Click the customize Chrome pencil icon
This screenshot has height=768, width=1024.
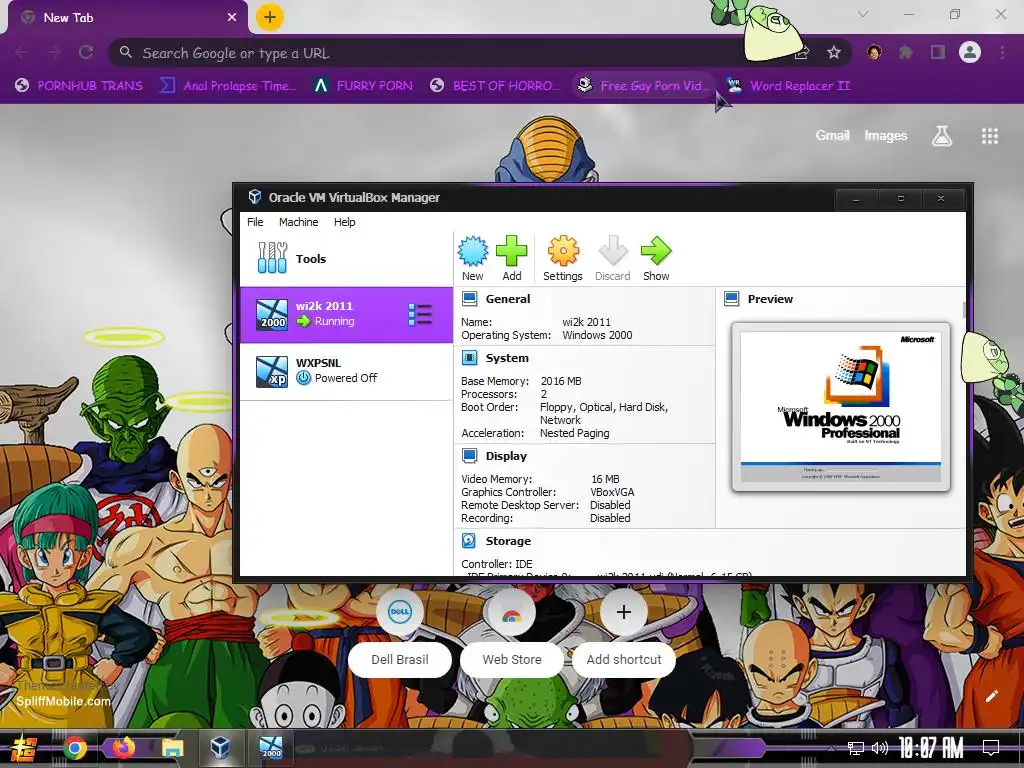991,696
